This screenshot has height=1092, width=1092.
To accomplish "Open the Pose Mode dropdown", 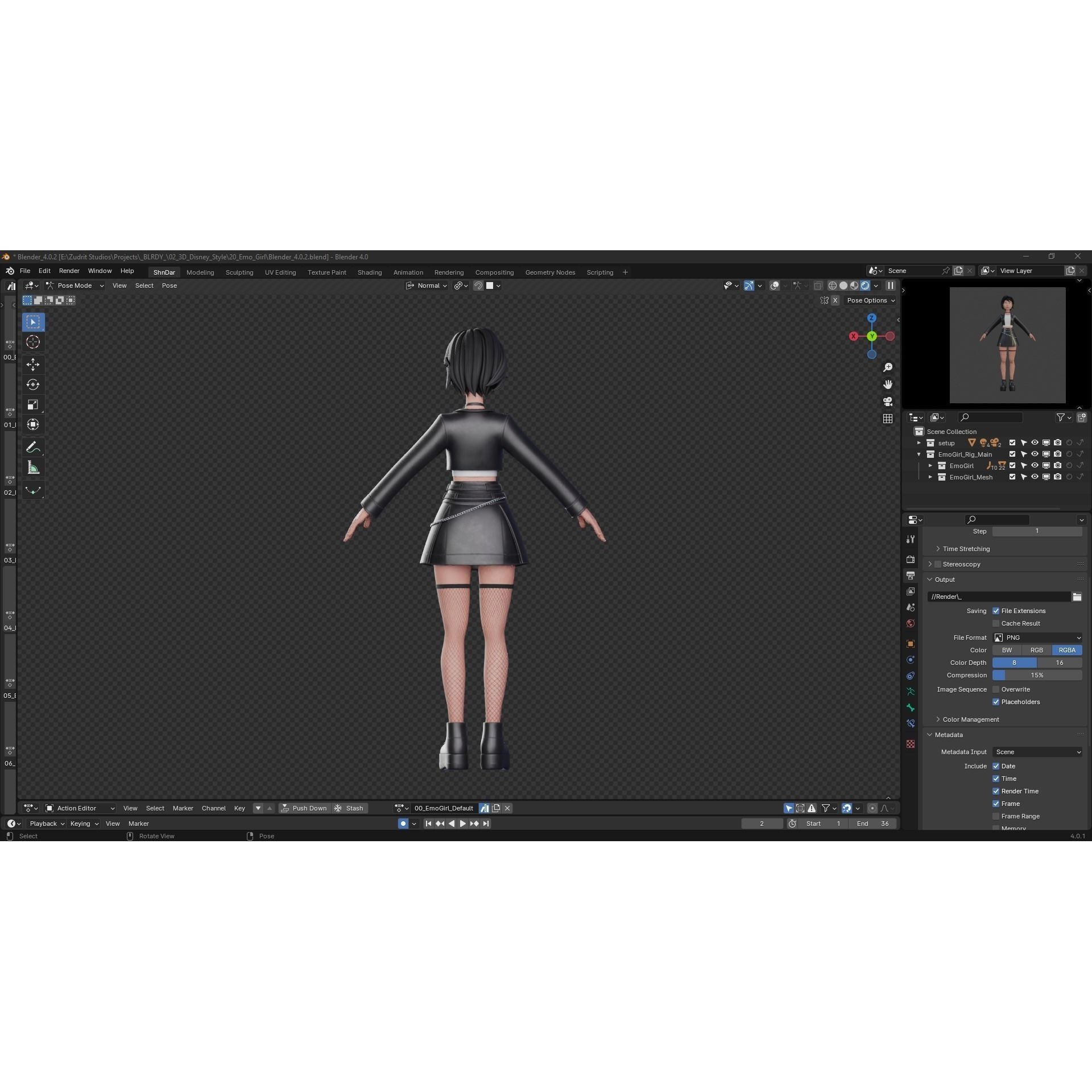I will pyautogui.click(x=74, y=286).
